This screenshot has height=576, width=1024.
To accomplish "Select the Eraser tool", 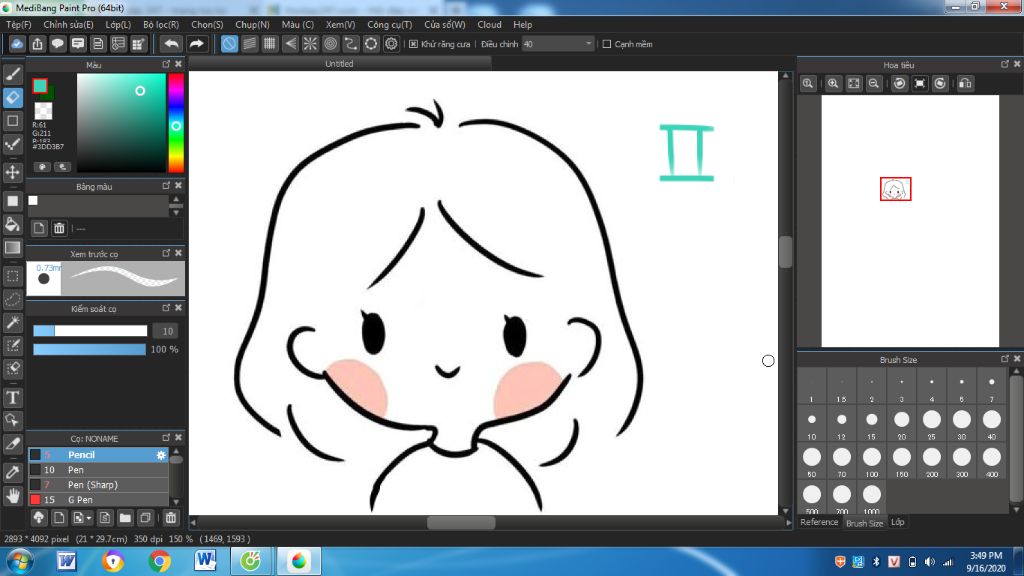I will (x=12, y=97).
